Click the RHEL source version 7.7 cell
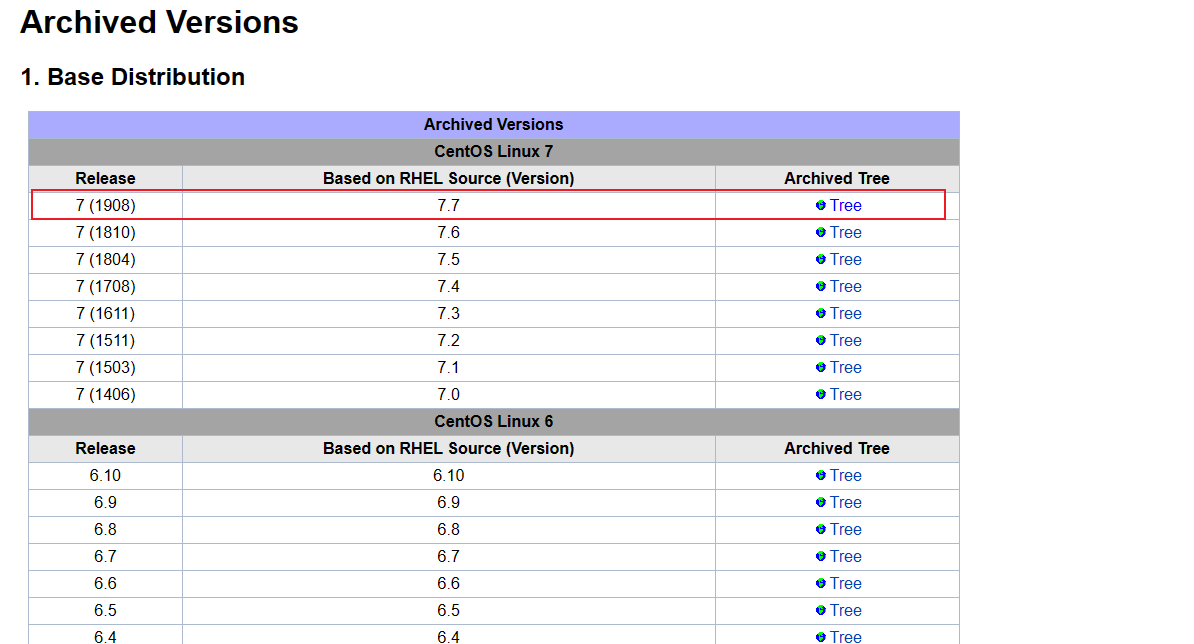1194x644 pixels. click(449, 206)
